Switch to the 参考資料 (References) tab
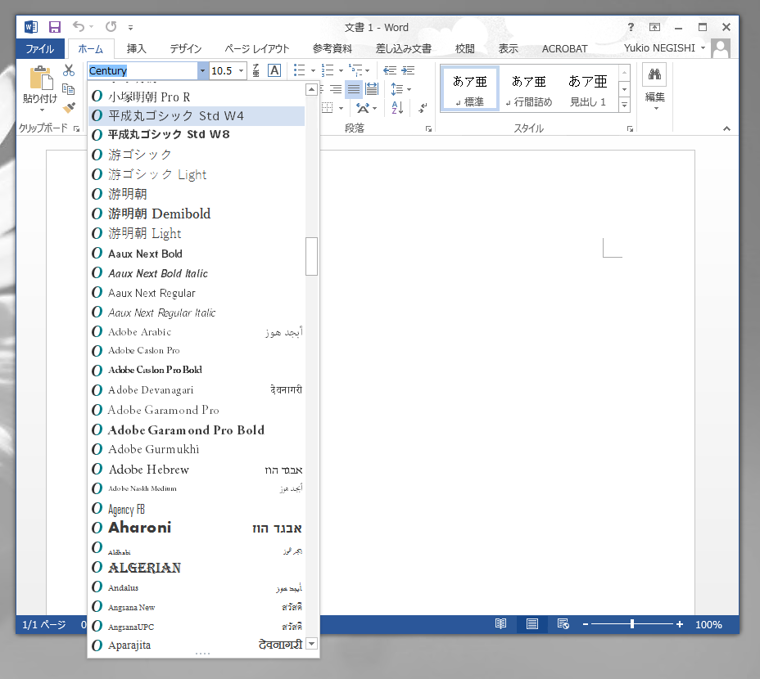Image resolution: width=760 pixels, height=679 pixels. pos(332,48)
